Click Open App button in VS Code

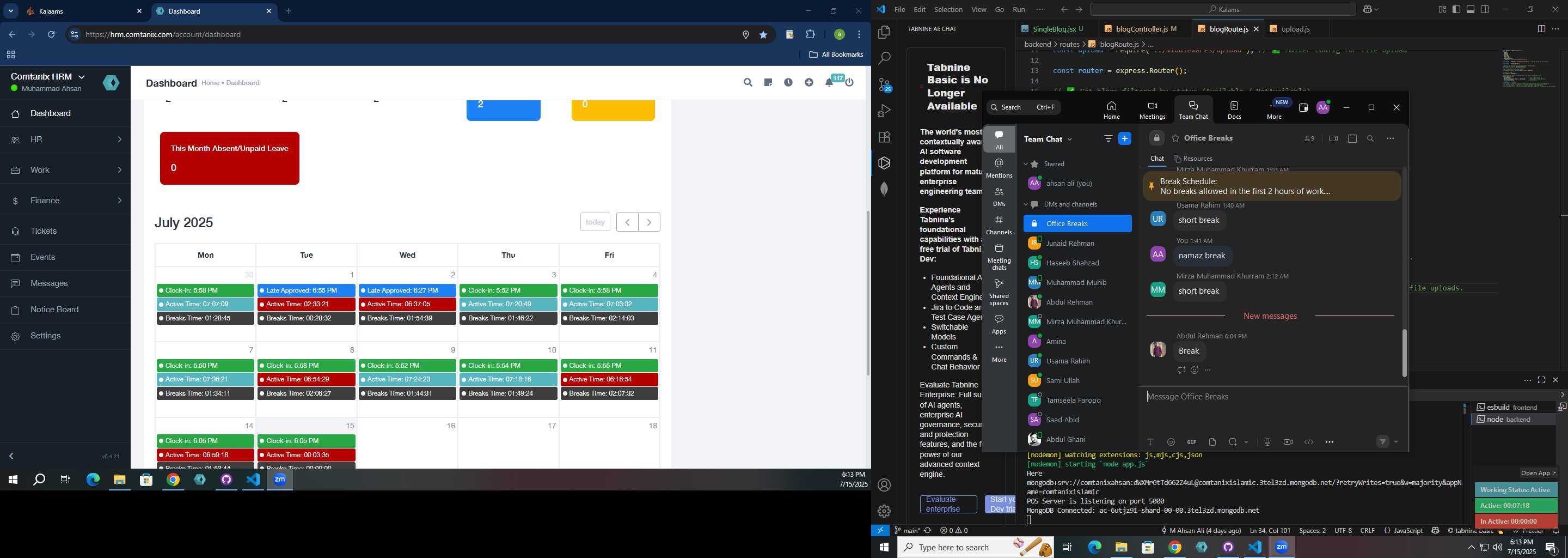1538,474
